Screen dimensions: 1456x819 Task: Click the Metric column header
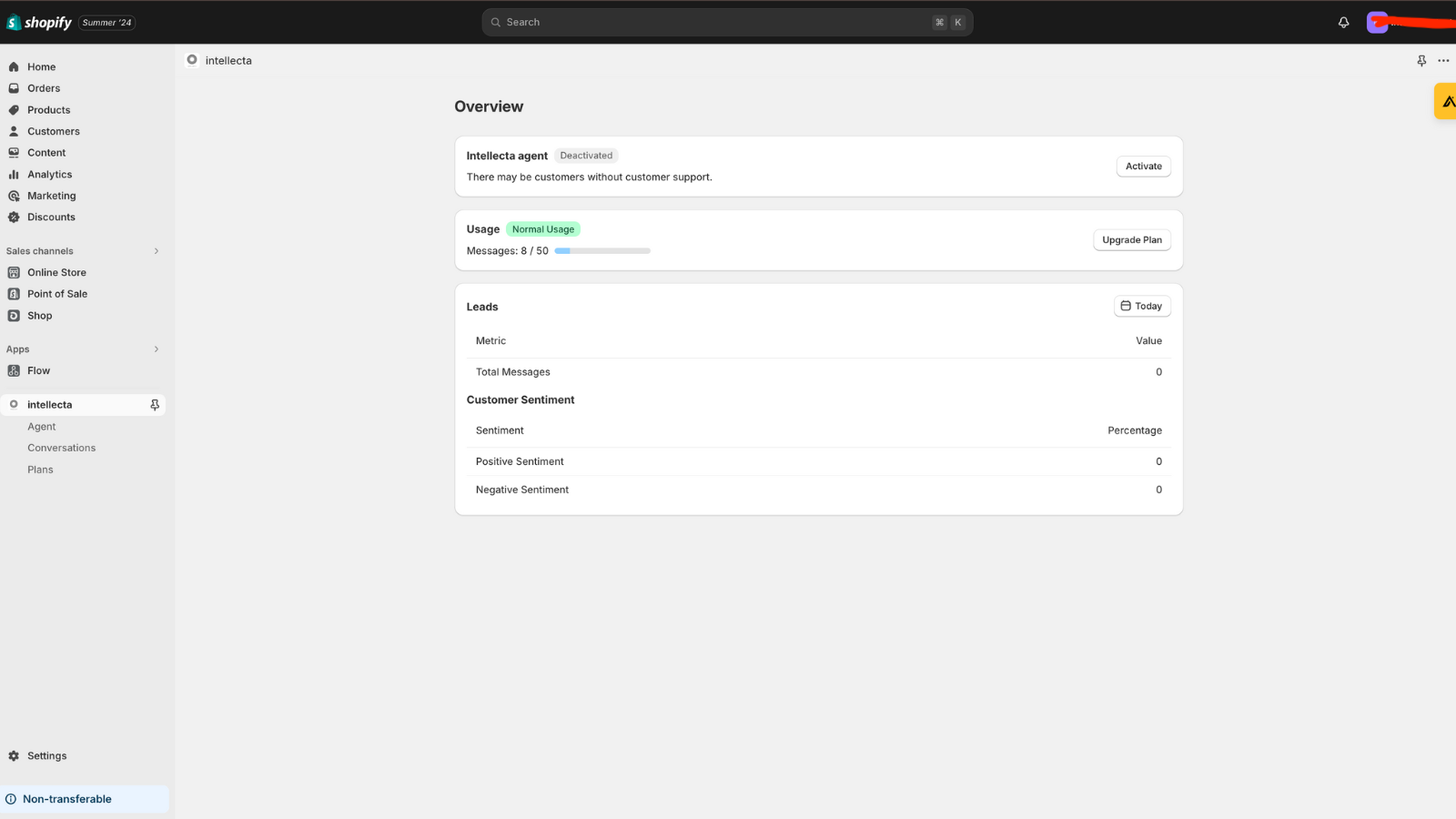click(x=490, y=340)
